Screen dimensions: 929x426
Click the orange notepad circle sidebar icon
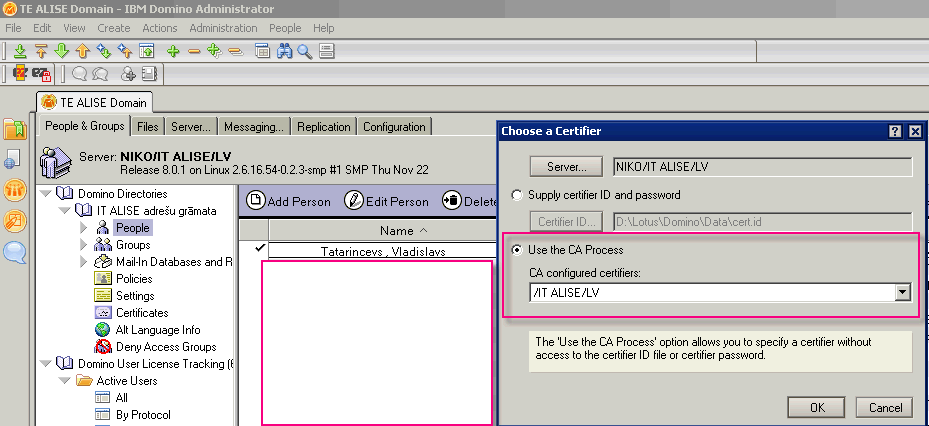[x=15, y=221]
